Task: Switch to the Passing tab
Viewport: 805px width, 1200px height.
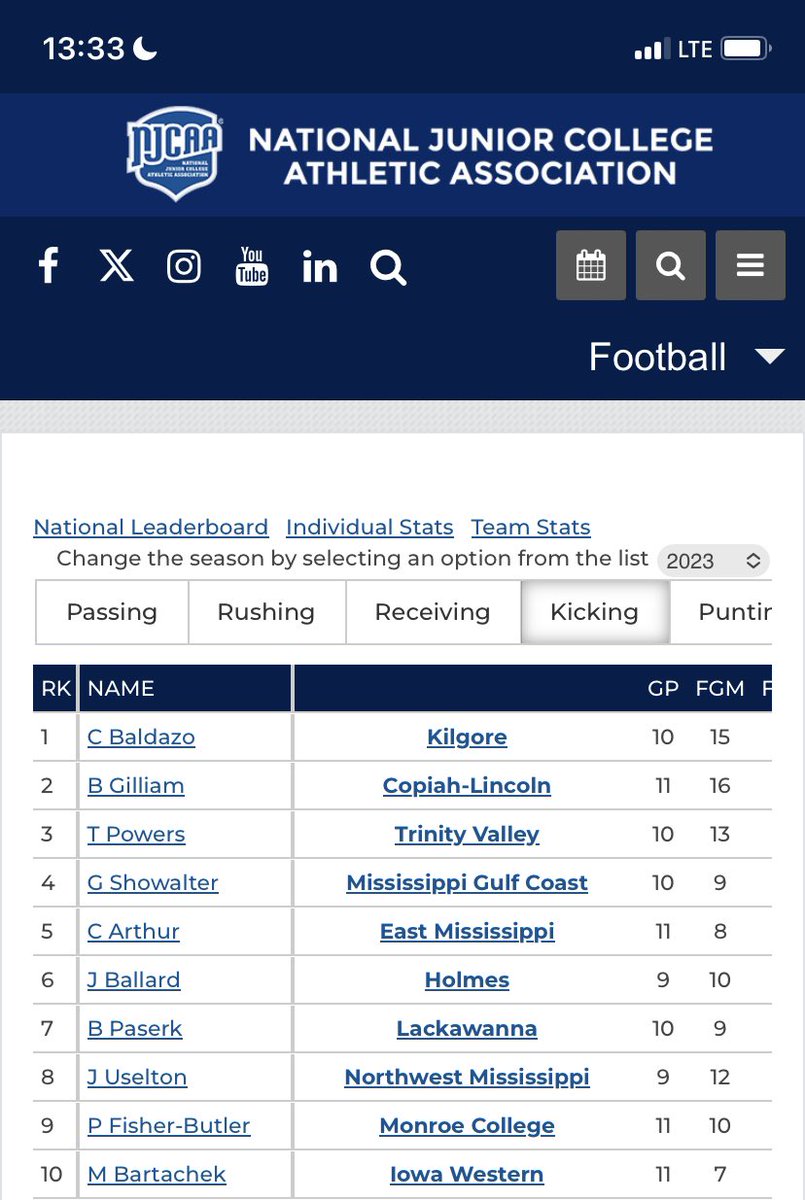Action: click(112, 612)
